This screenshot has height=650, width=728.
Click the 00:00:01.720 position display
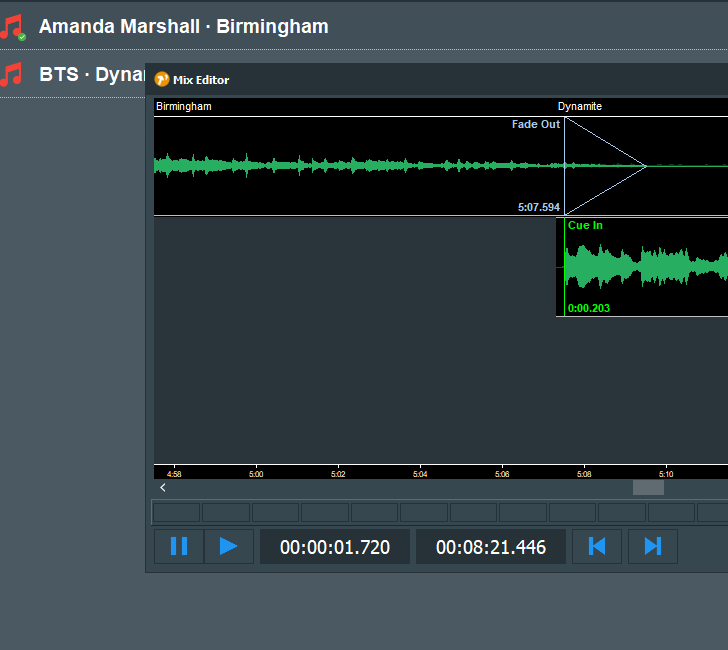tap(335, 547)
